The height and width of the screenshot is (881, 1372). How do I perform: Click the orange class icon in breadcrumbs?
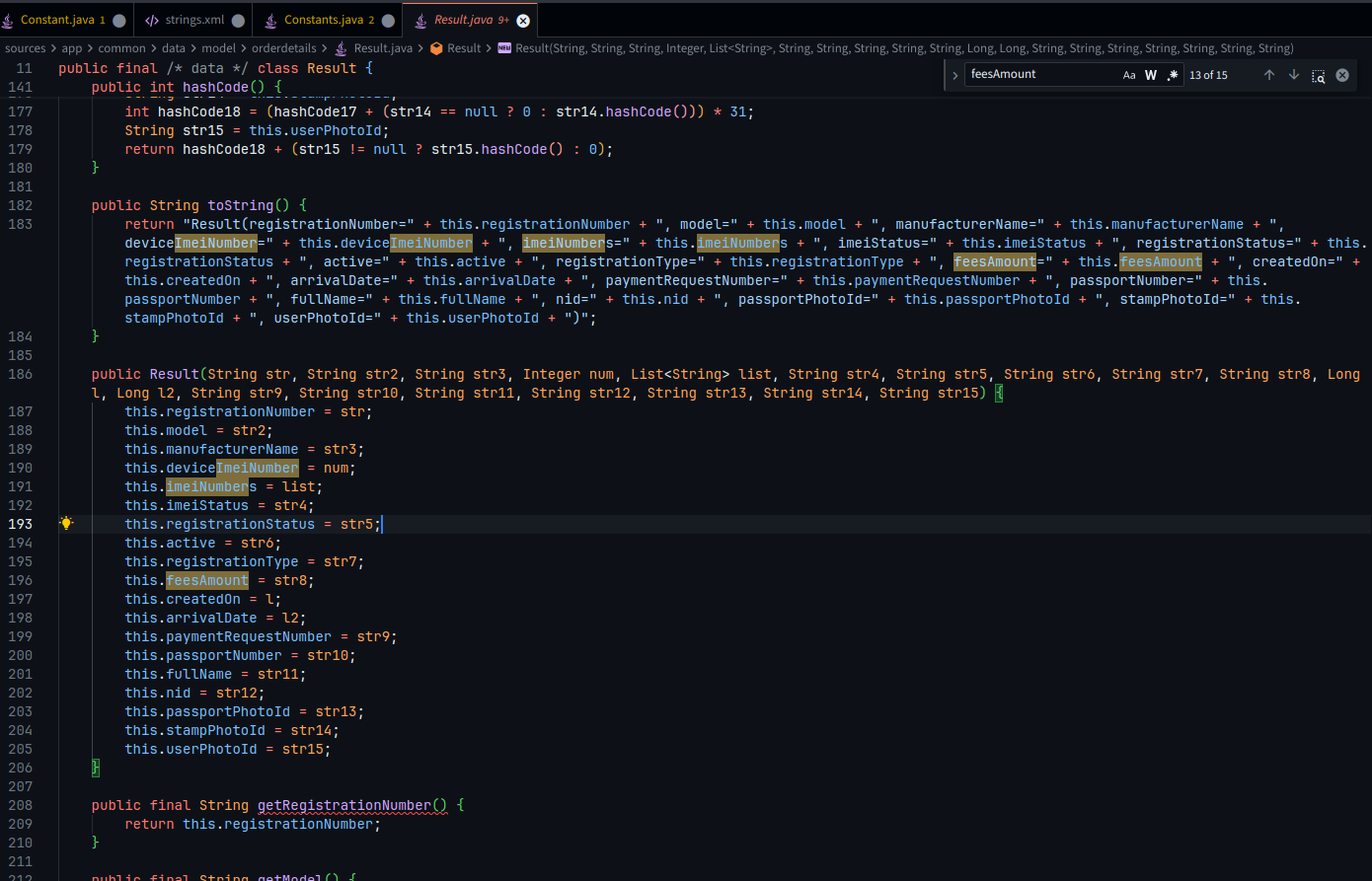click(x=437, y=48)
